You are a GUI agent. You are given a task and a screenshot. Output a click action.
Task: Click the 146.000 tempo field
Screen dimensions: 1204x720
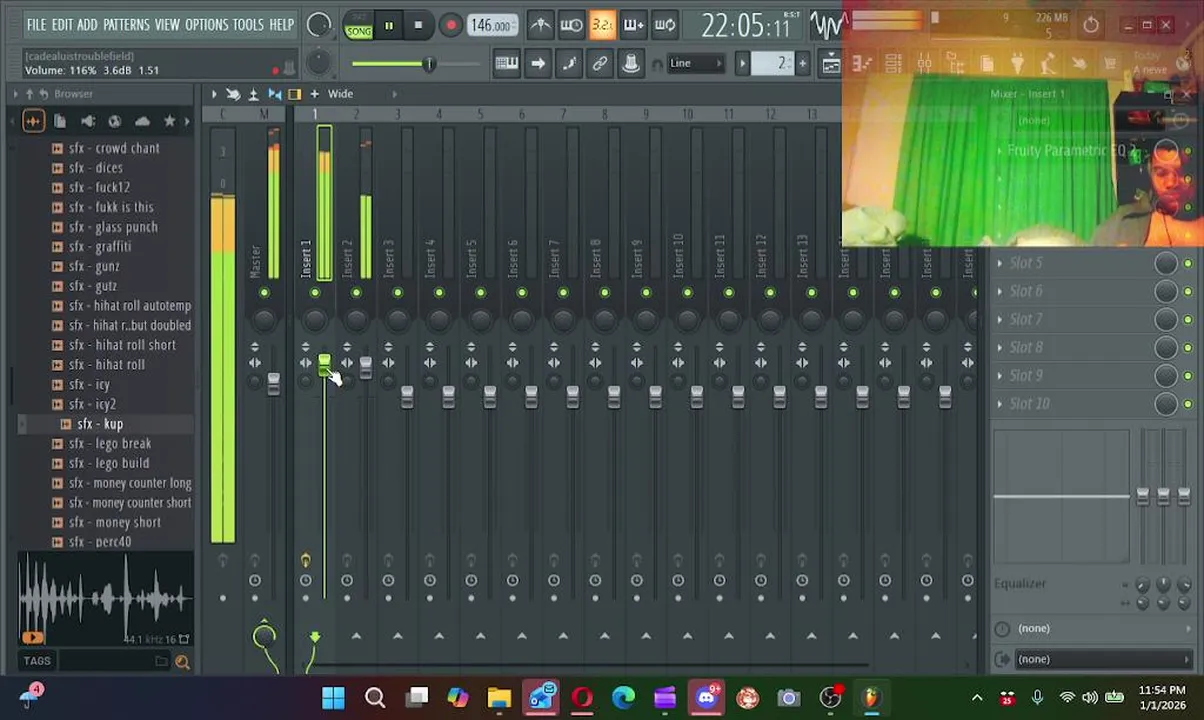tap(491, 26)
